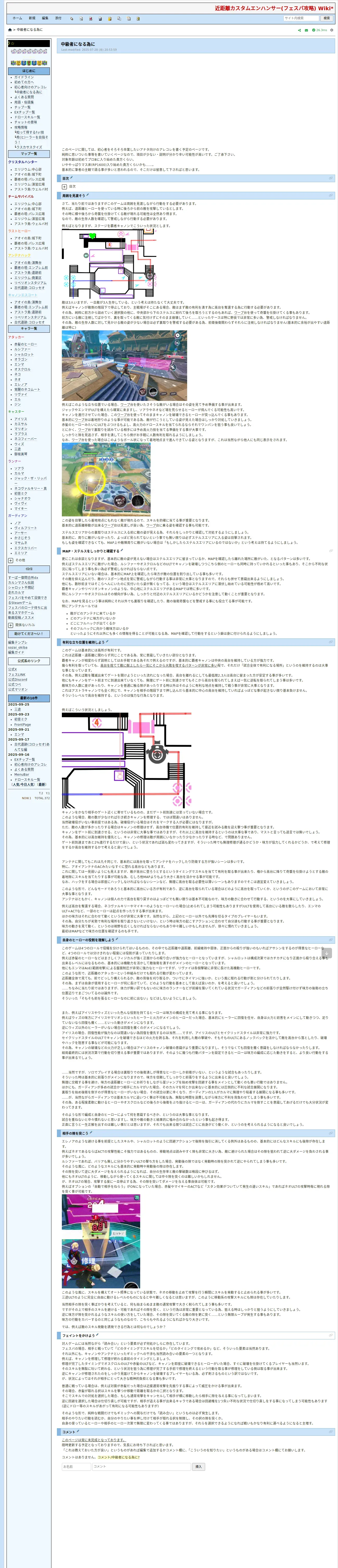Open エクスカリバー guardian link
Screen dimensions: 338x1568
click(26, 548)
